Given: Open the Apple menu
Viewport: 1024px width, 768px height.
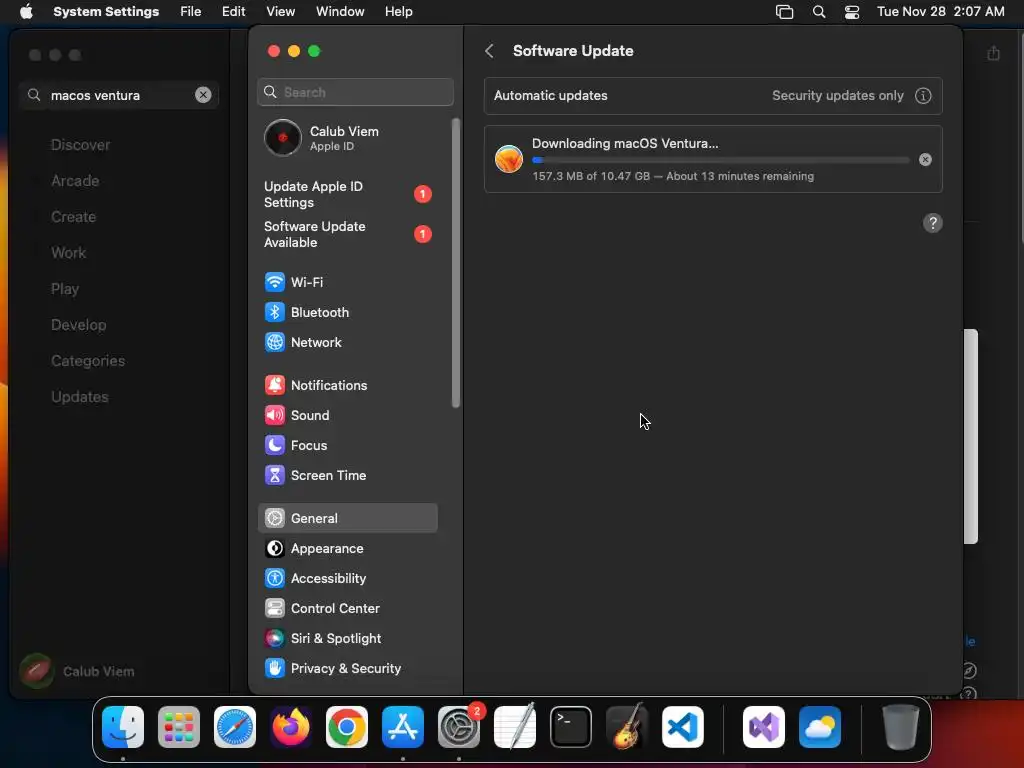Looking at the screenshot, I should pyautogui.click(x=26, y=12).
